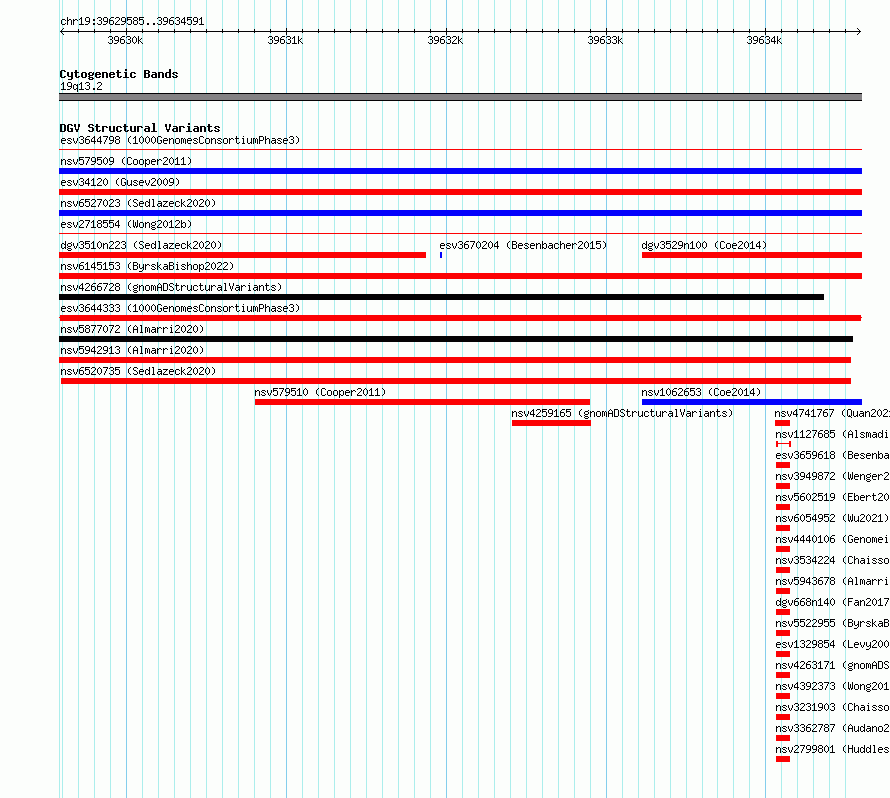The width and height of the screenshot is (890, 798).
Task: Open nsv5942913 (Almarri2020) variant label
Action: coord(132,350)
